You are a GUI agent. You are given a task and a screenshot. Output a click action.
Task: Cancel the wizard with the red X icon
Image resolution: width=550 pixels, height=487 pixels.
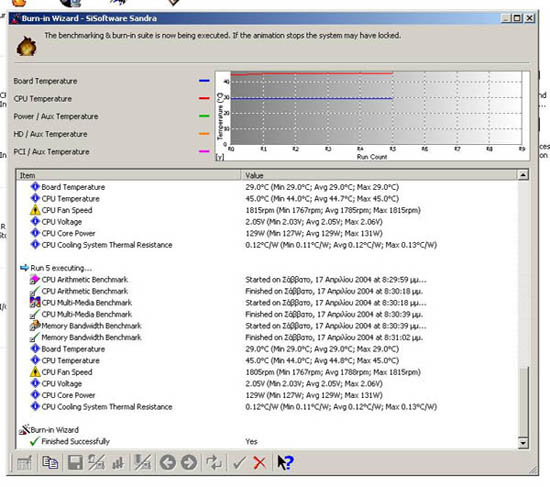tap(260, 463)
